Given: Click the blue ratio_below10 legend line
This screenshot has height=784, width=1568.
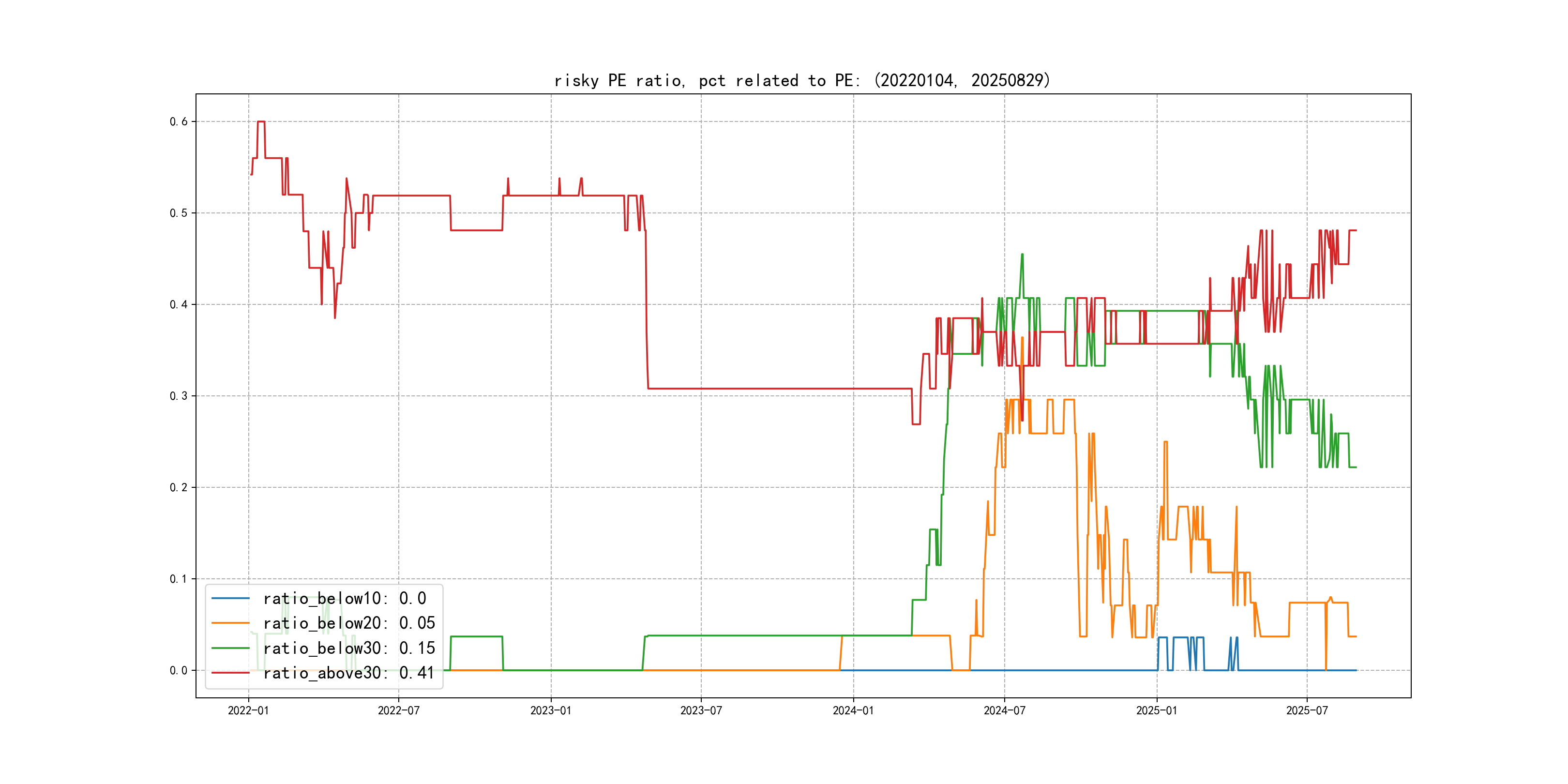Looking at the screenshot, I should 230,598.
